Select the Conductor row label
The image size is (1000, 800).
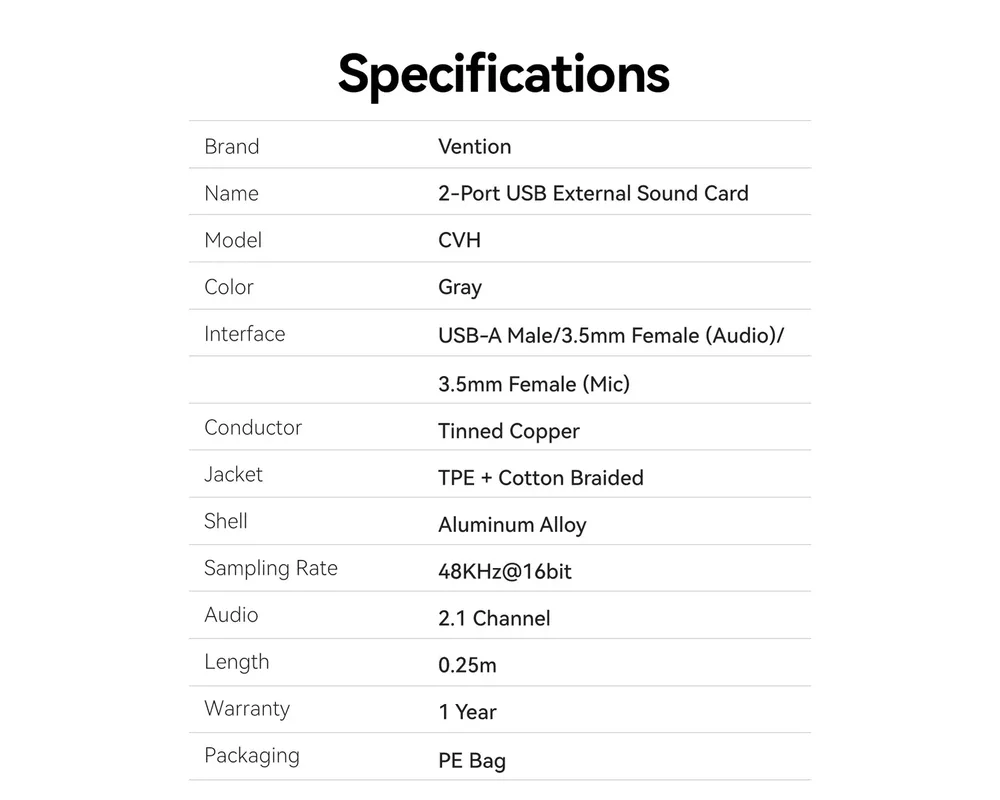point(253,427)
